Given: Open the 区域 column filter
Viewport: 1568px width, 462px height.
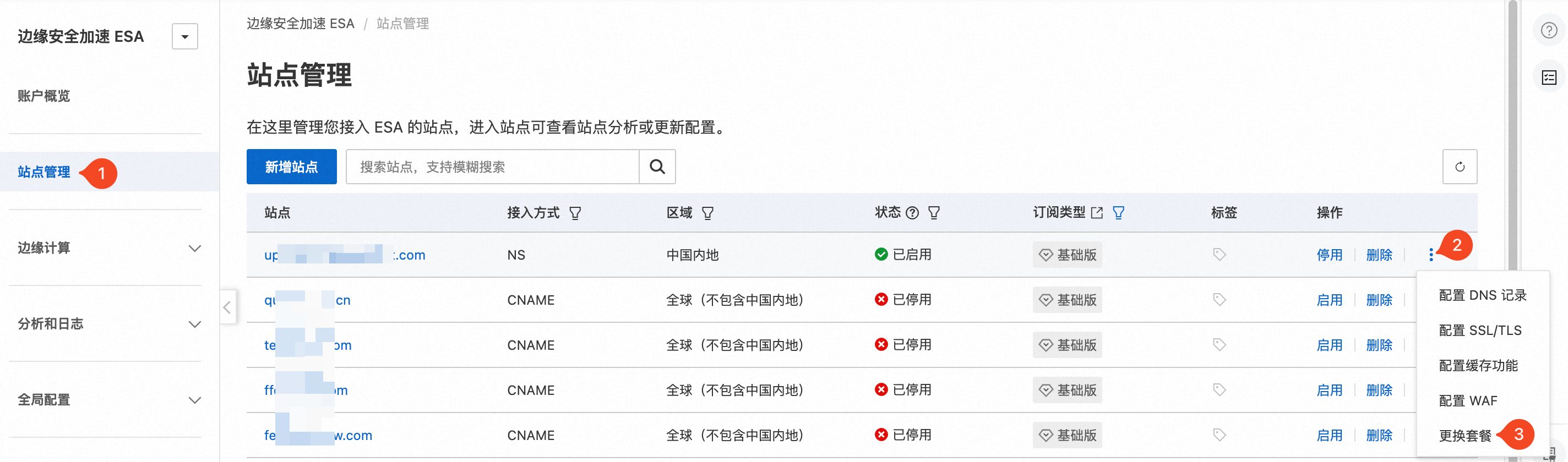Looking at the screenshot, I should coord(707,213).
